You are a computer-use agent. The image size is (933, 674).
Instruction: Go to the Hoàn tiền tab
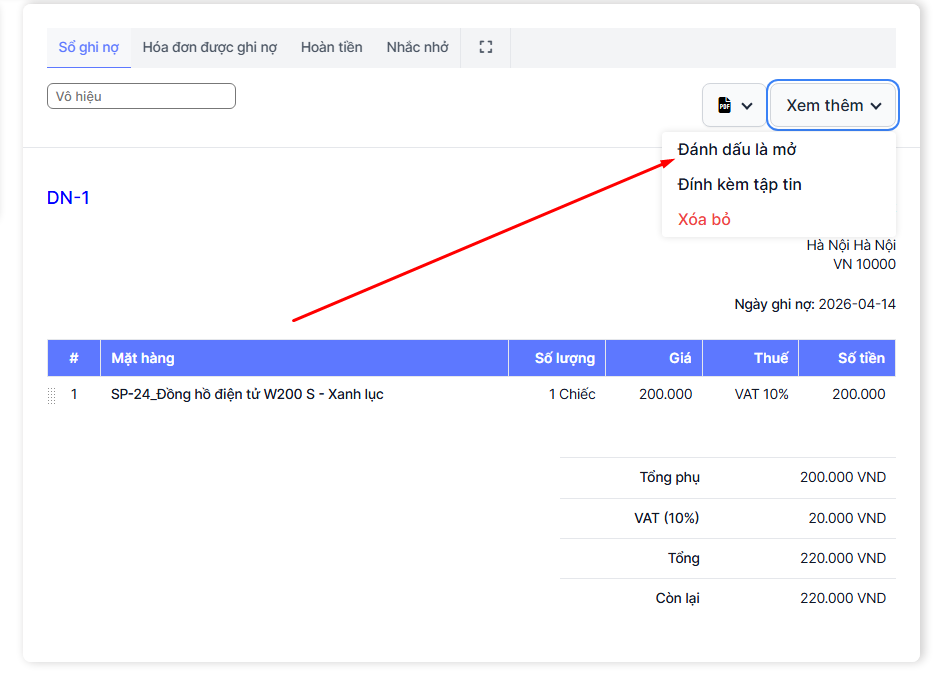pos(331,47)
